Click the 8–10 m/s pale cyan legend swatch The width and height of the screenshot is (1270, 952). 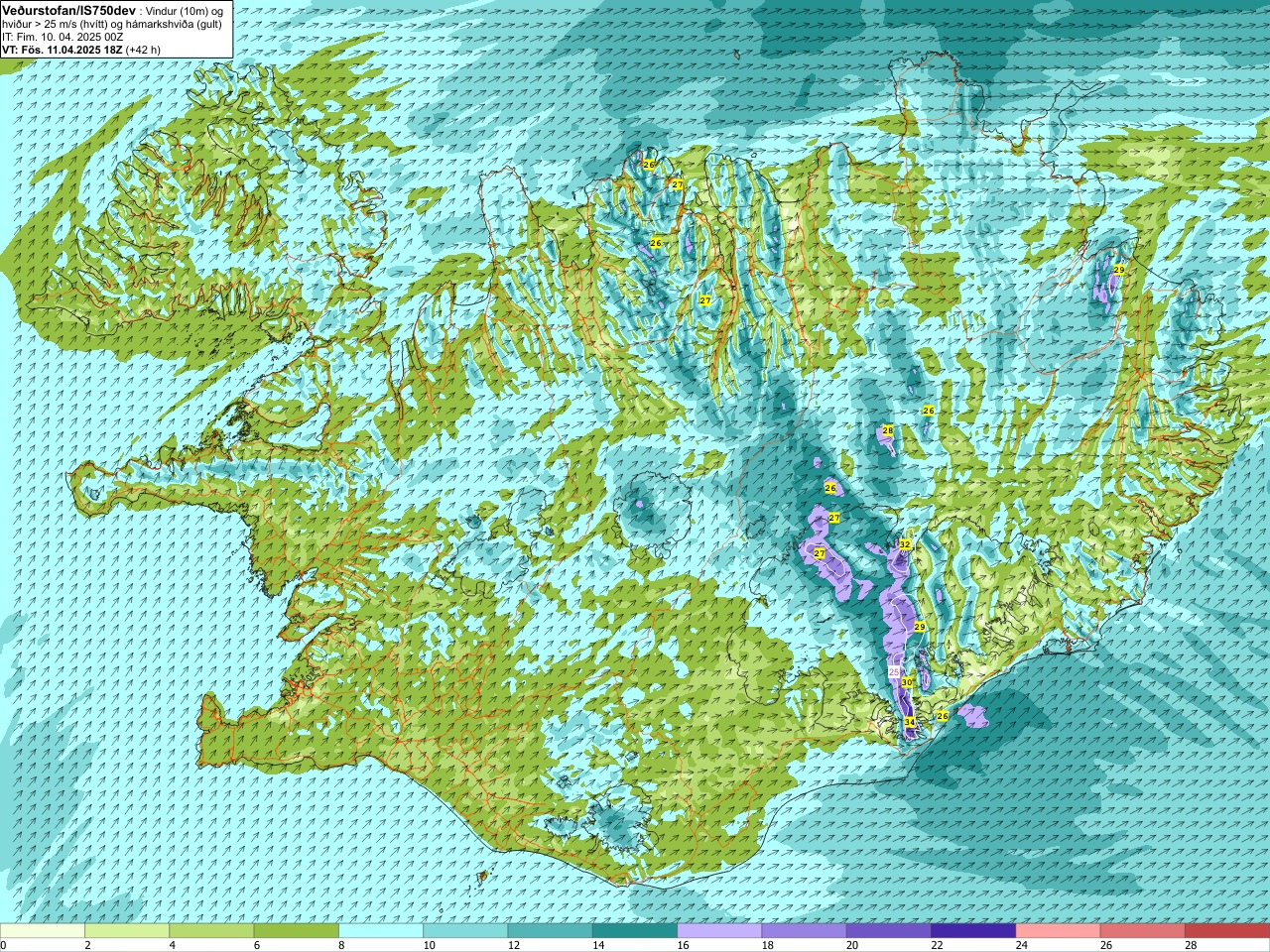click(381, 931)
